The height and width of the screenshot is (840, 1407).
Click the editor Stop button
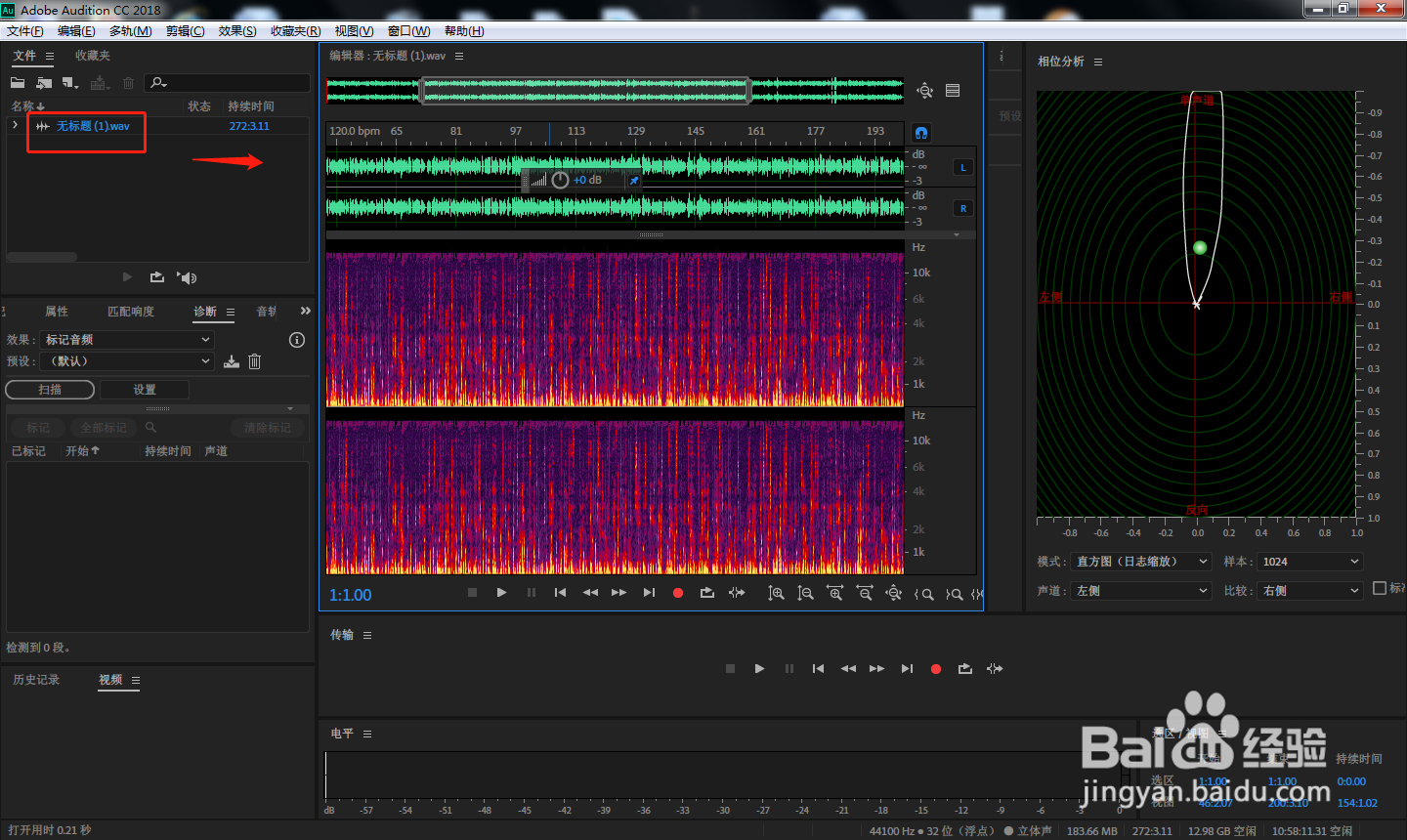point(472,593)
